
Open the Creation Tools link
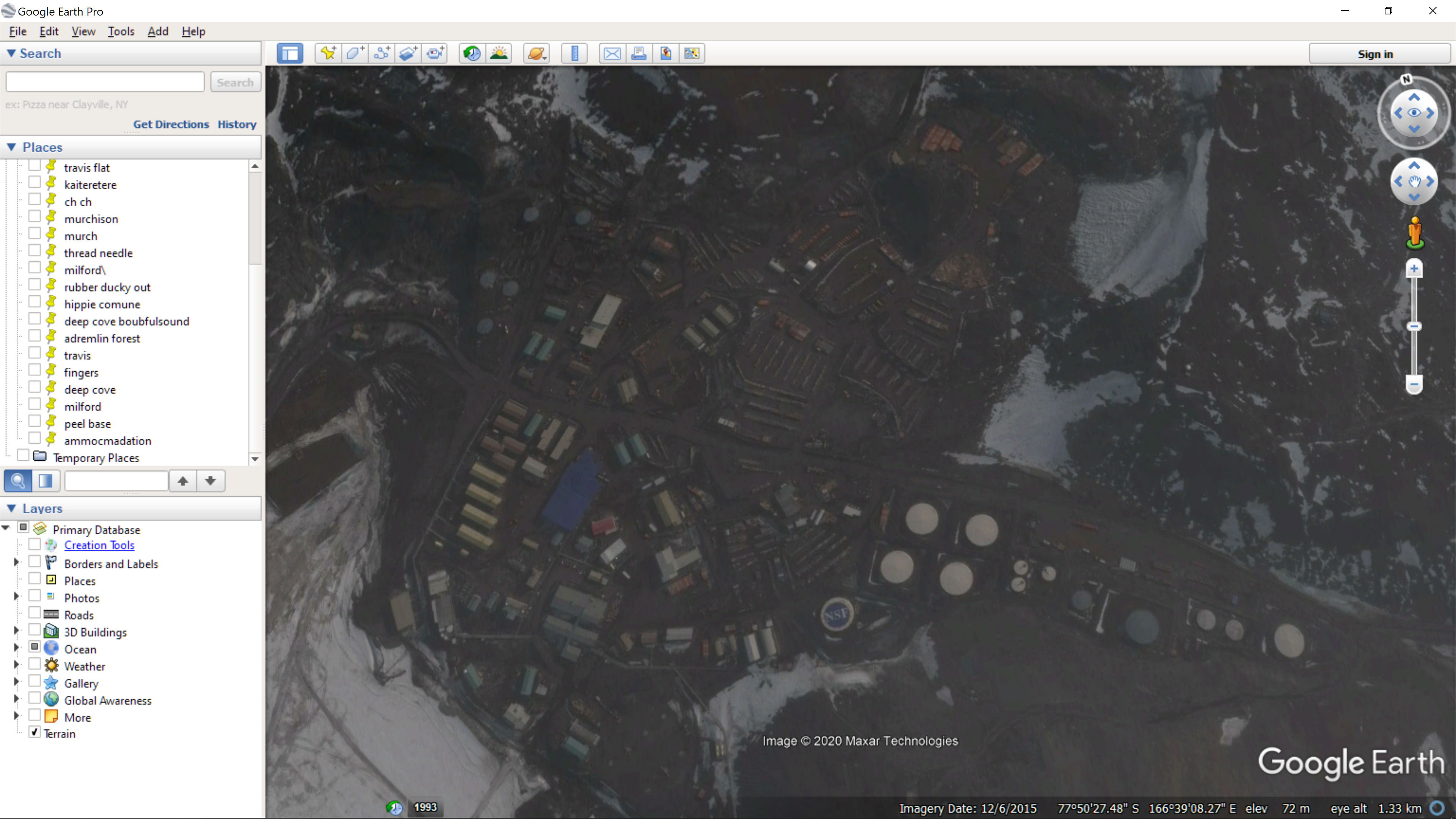point(99,546)
